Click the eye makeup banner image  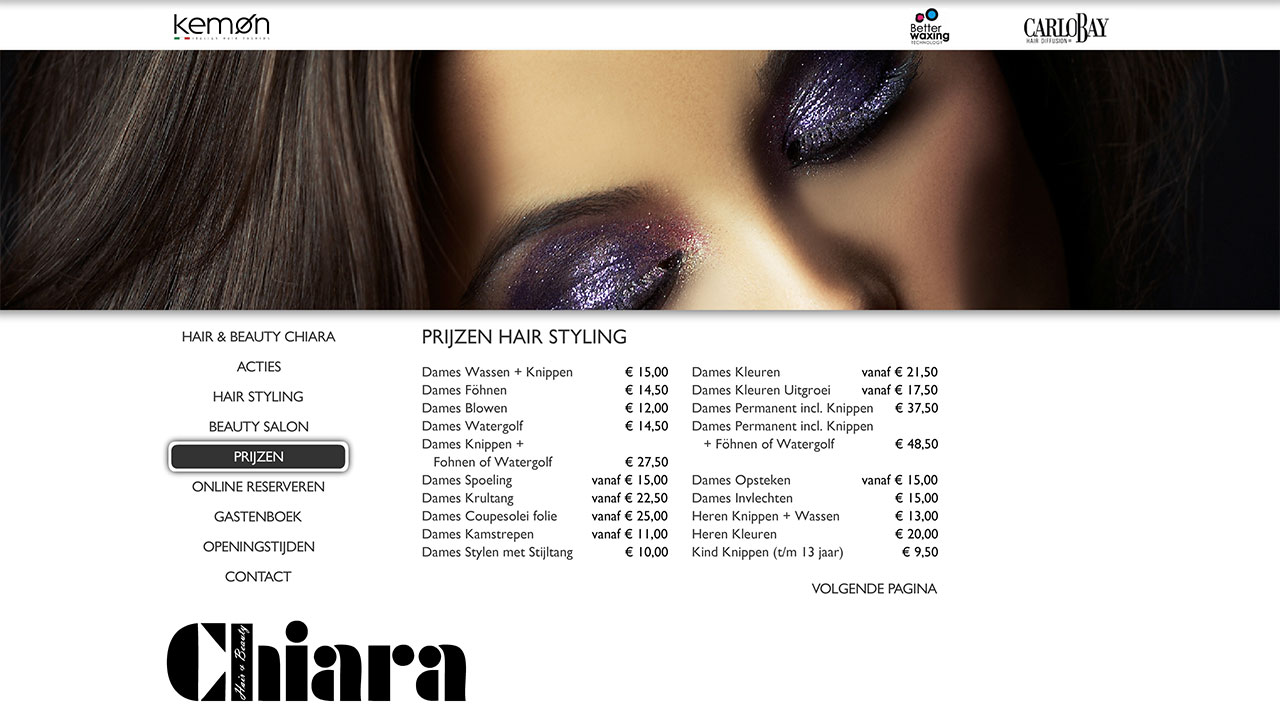640,180
